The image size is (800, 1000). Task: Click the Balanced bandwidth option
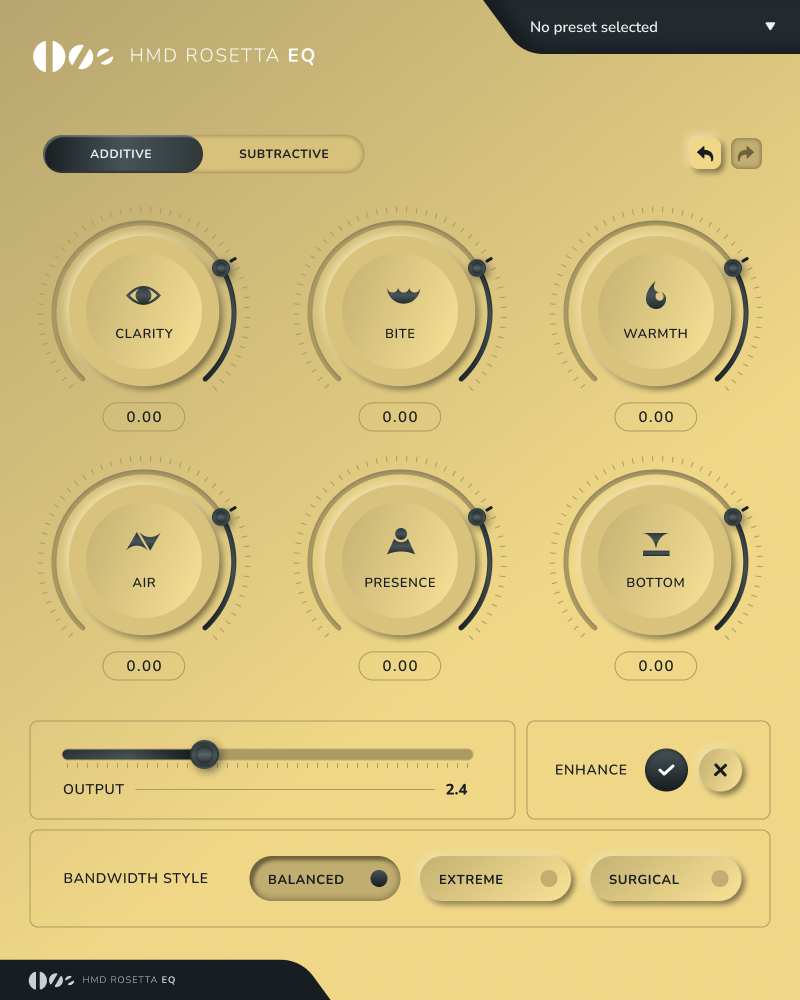(x=324, y=878)
